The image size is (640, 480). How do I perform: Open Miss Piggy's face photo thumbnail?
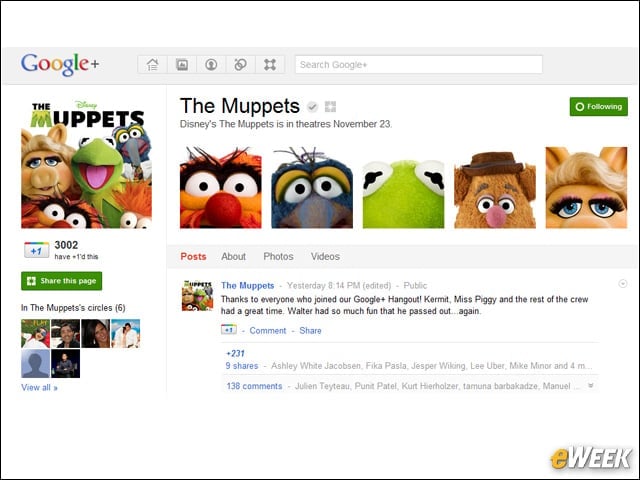(x=587, y=187)
